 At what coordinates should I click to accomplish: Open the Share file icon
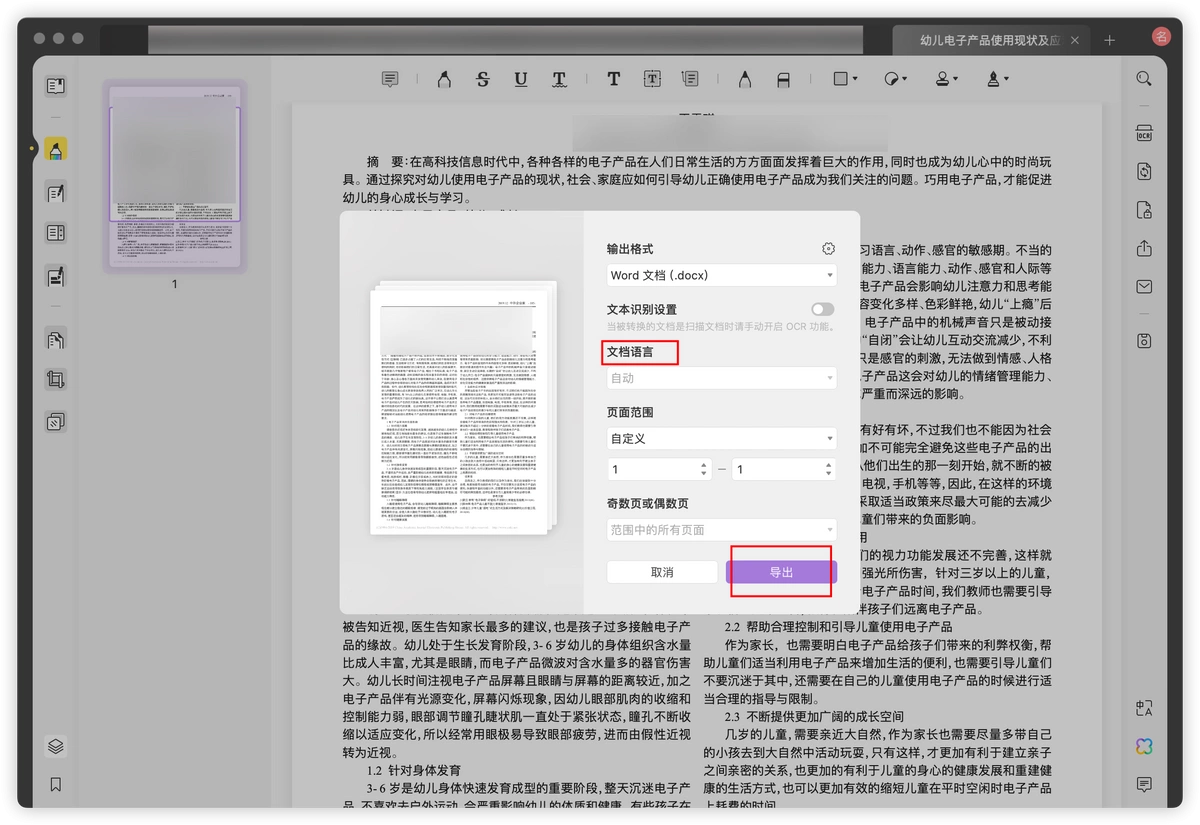tap(1144, 248)
